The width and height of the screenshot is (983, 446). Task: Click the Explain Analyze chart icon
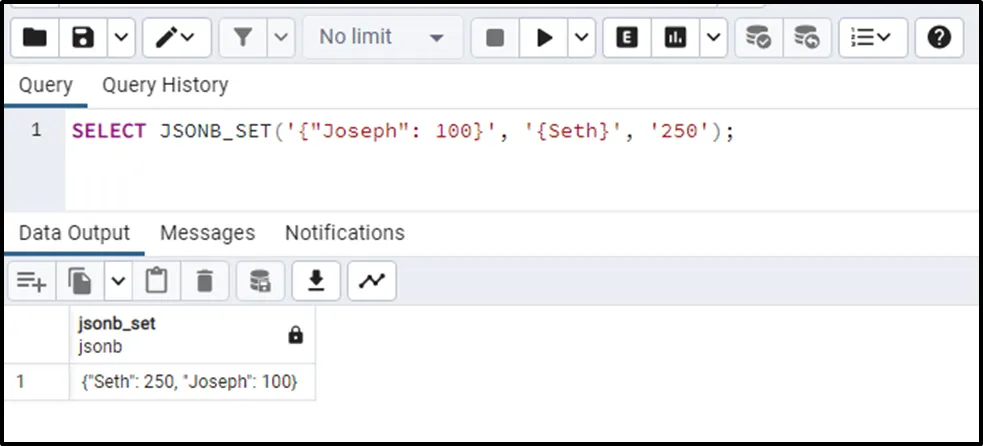click(676, 38)
